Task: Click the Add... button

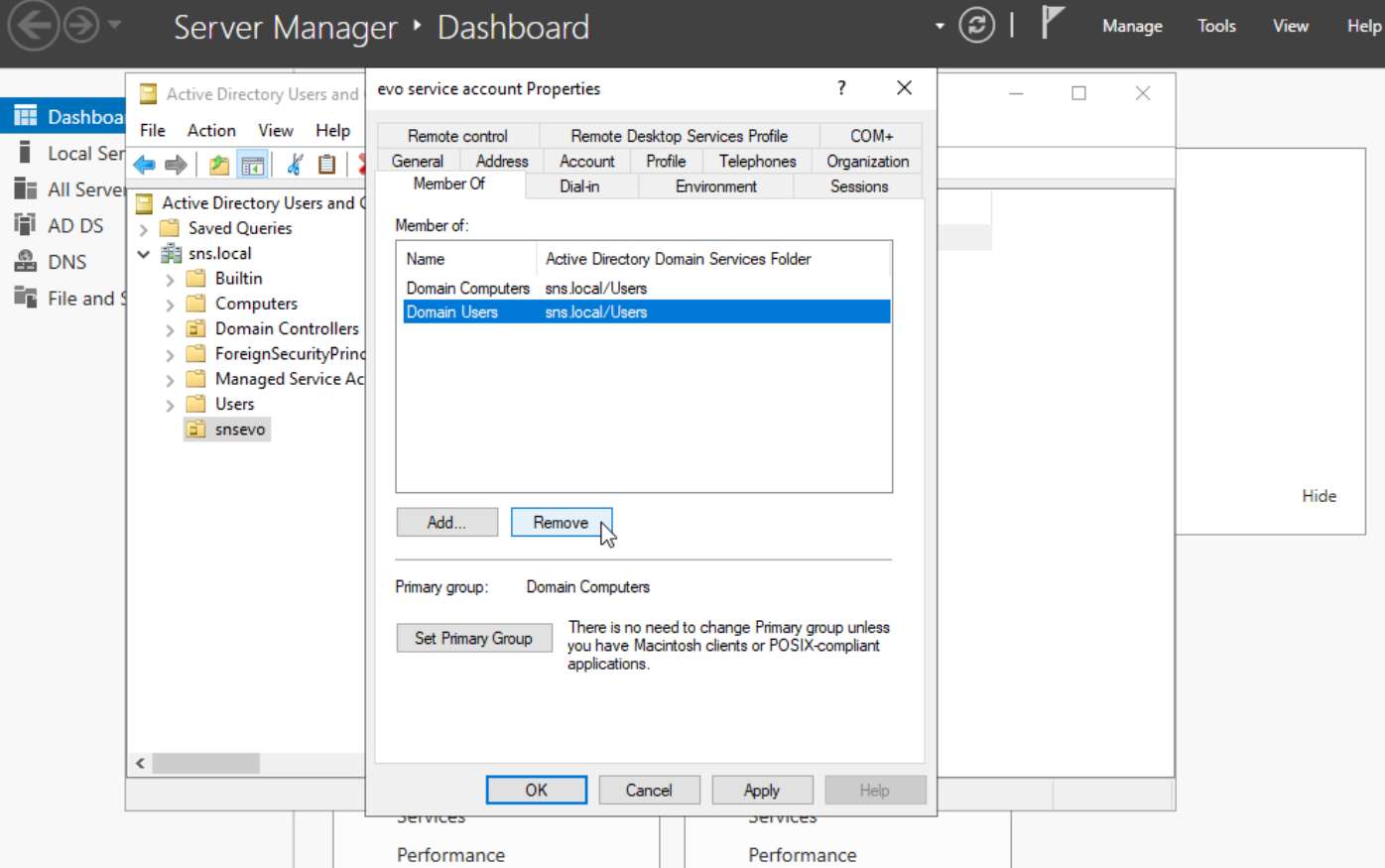Action: pos(447,522)
